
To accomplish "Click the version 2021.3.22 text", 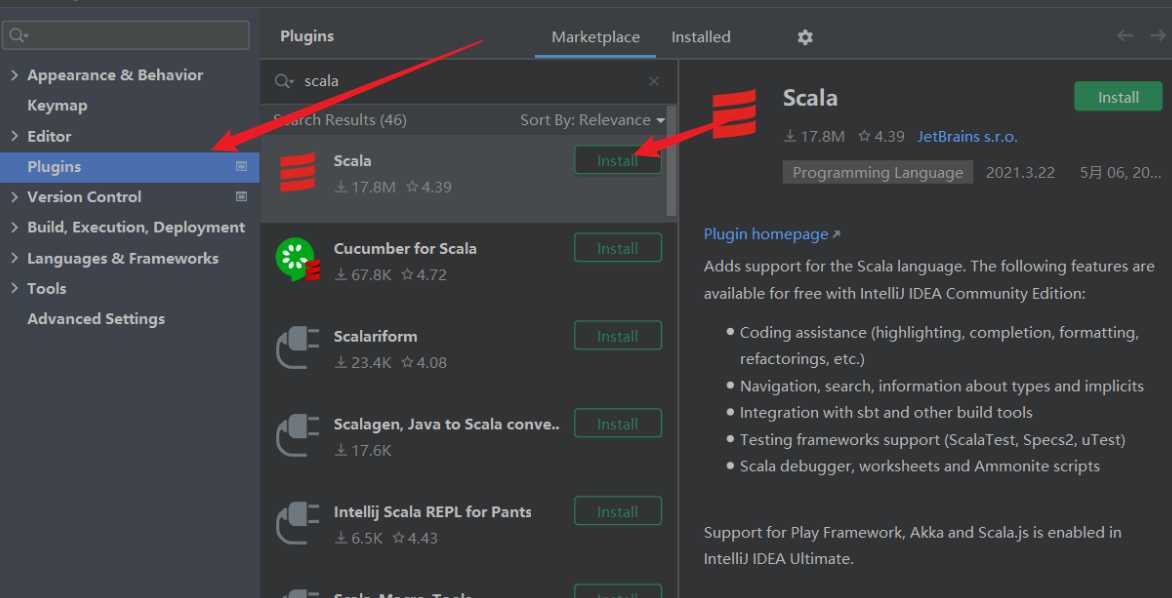I will pos(1020,173).
